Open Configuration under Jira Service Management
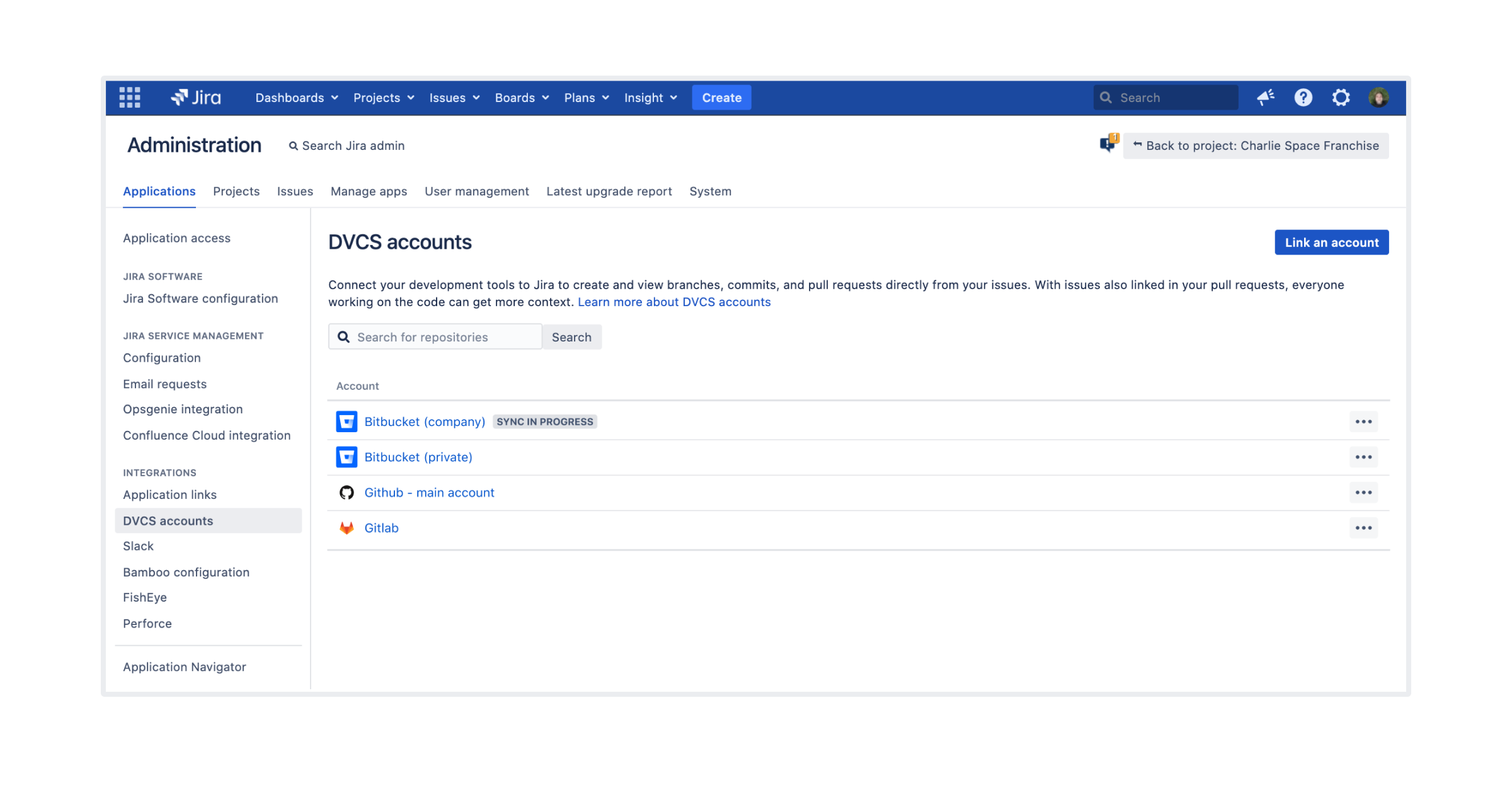Viewport: 1512px width, 785px height. (162, 358)
